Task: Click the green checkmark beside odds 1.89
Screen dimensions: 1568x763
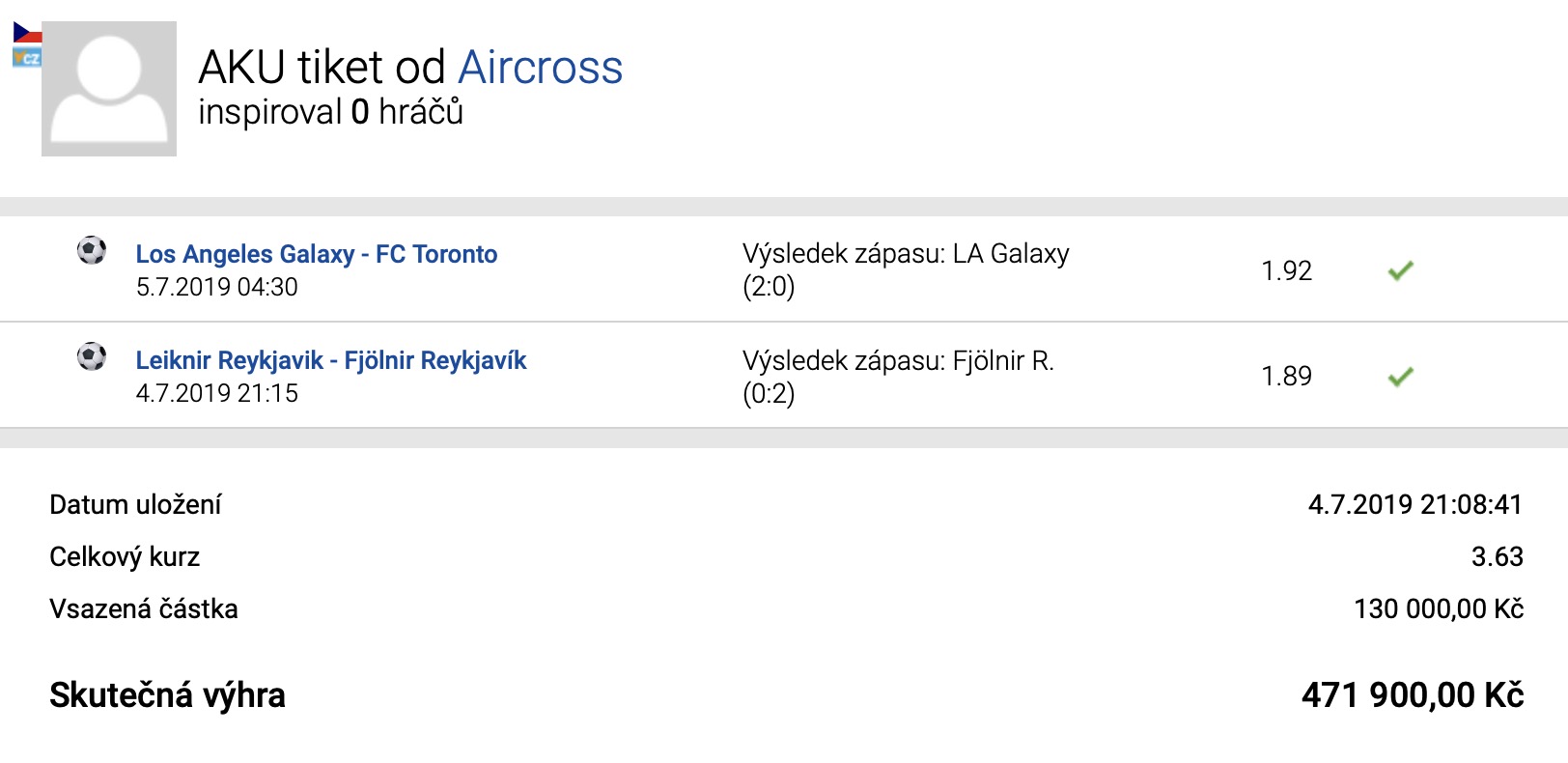Action: tap(1400, 377)
